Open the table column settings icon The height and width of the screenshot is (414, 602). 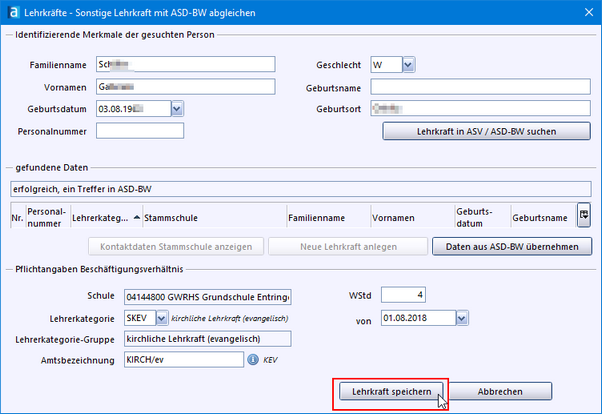pos(584,215)
